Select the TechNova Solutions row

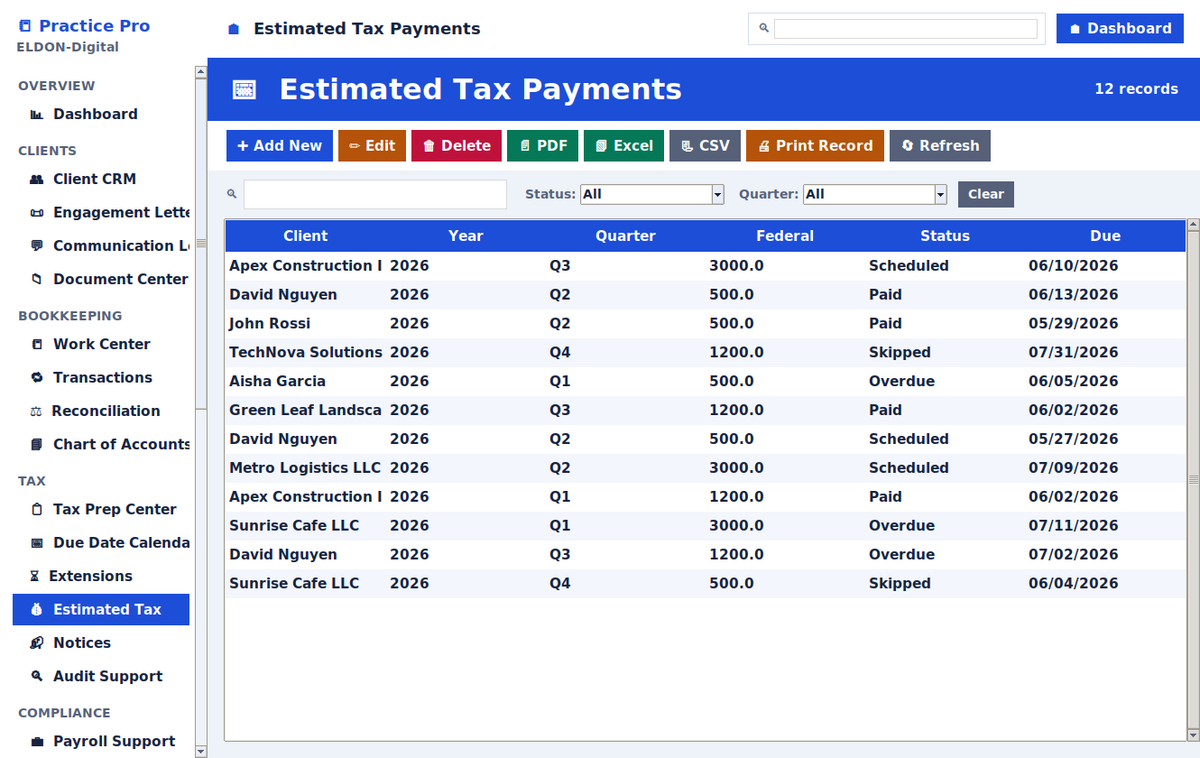(705, 352)
